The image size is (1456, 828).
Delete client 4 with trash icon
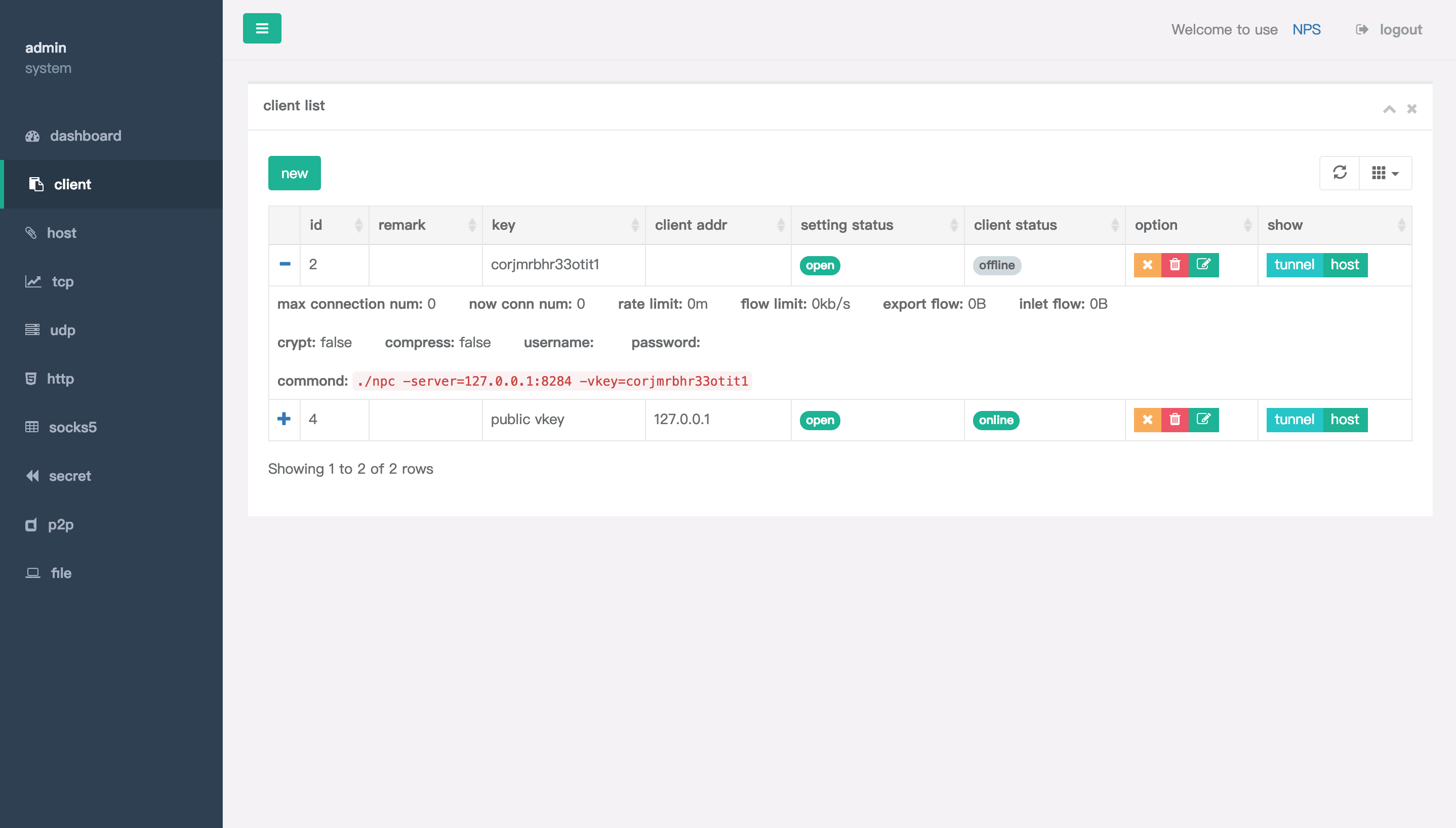point(1175,420)
